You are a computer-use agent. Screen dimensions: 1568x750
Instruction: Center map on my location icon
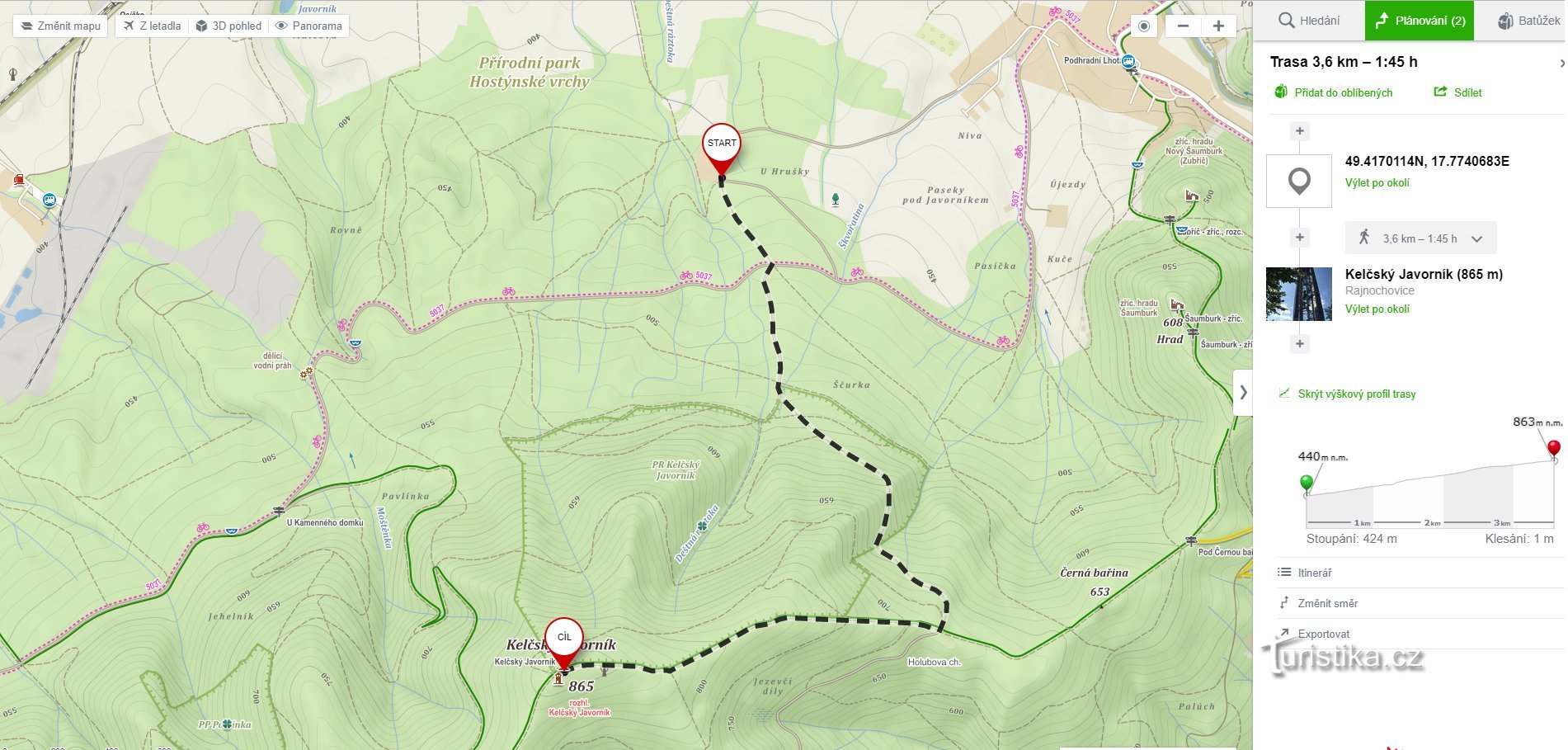1143,26
